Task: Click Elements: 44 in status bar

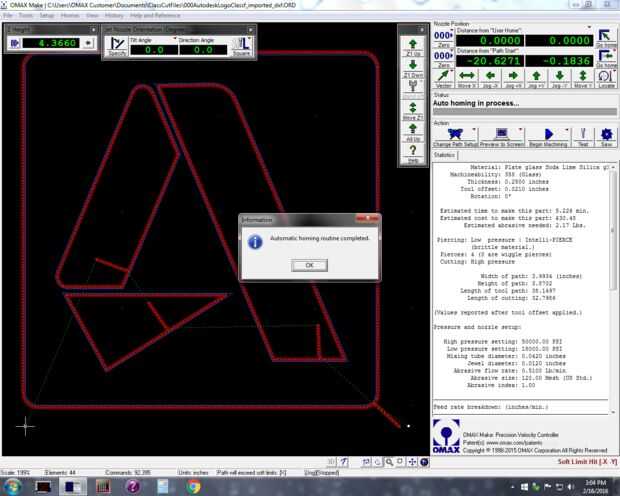Action: (x=60, y=472)
